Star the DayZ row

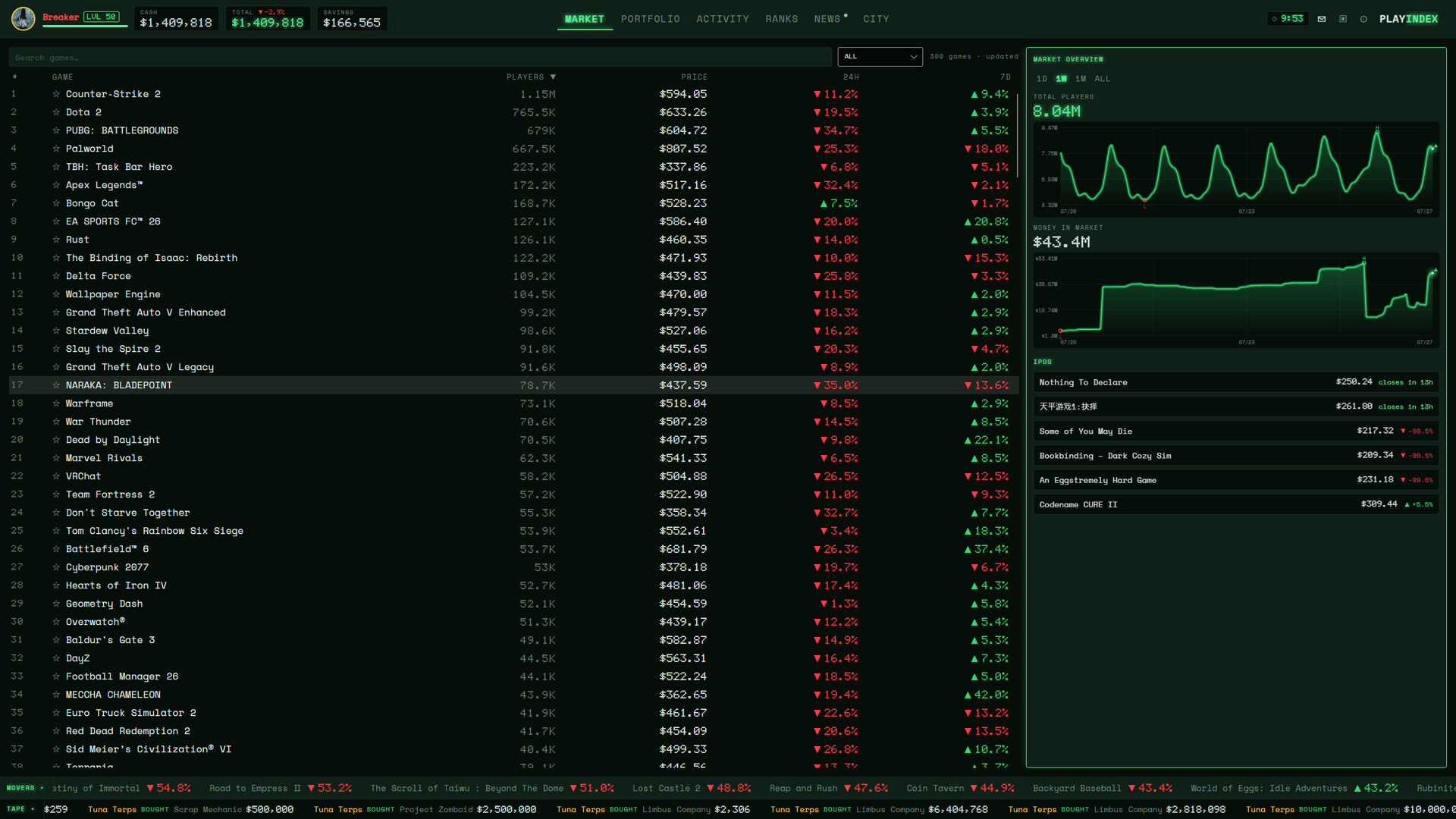56,658
